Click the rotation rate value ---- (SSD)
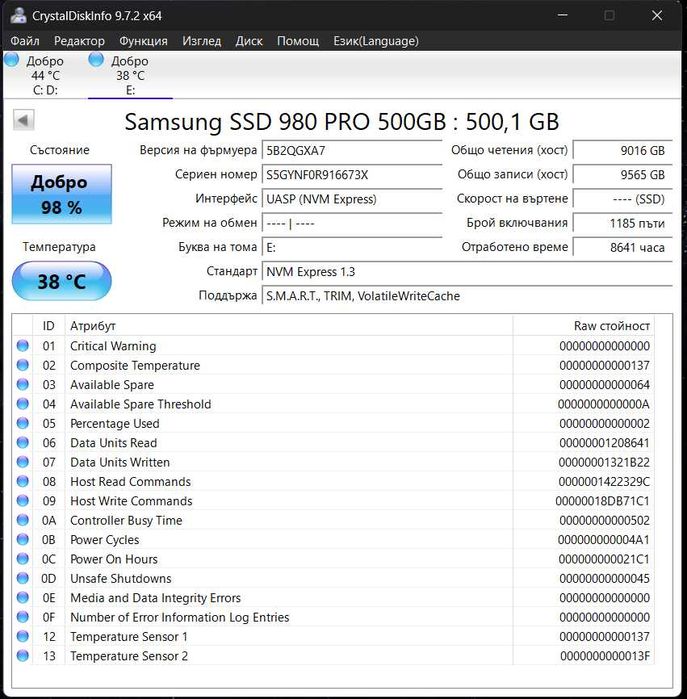Image resolution: width=687 pixels, height=699 pixels. [x=622, y=199]
